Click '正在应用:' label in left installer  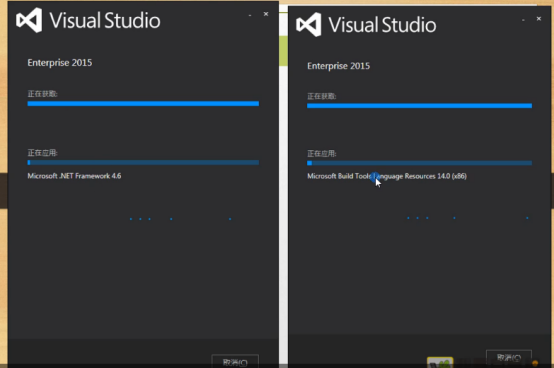42,153
